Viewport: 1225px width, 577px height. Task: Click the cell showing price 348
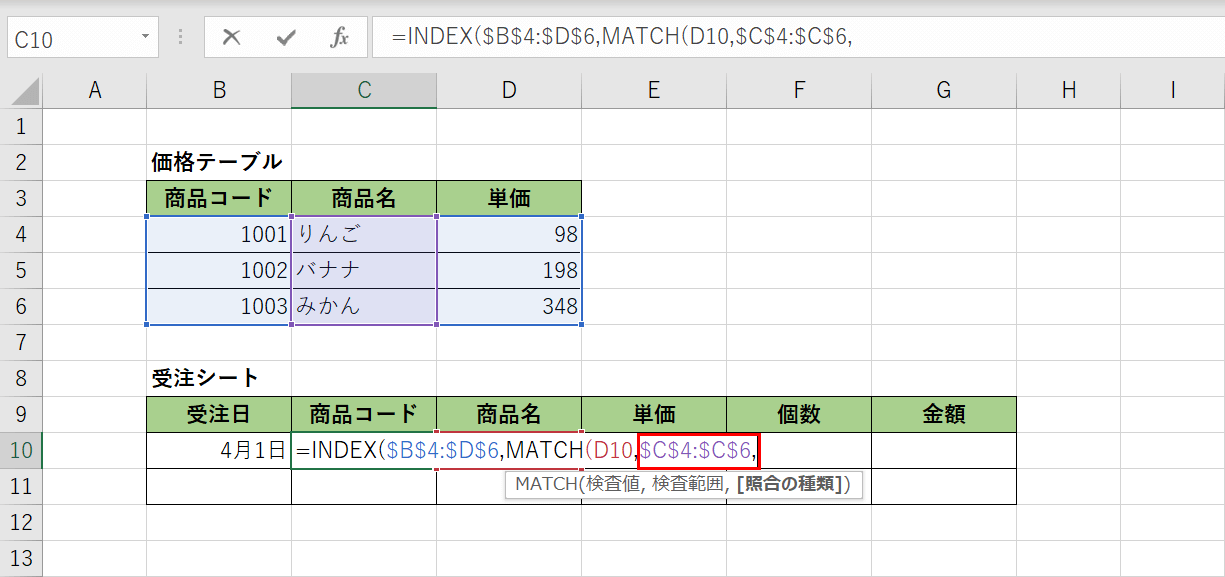[508, 305]
